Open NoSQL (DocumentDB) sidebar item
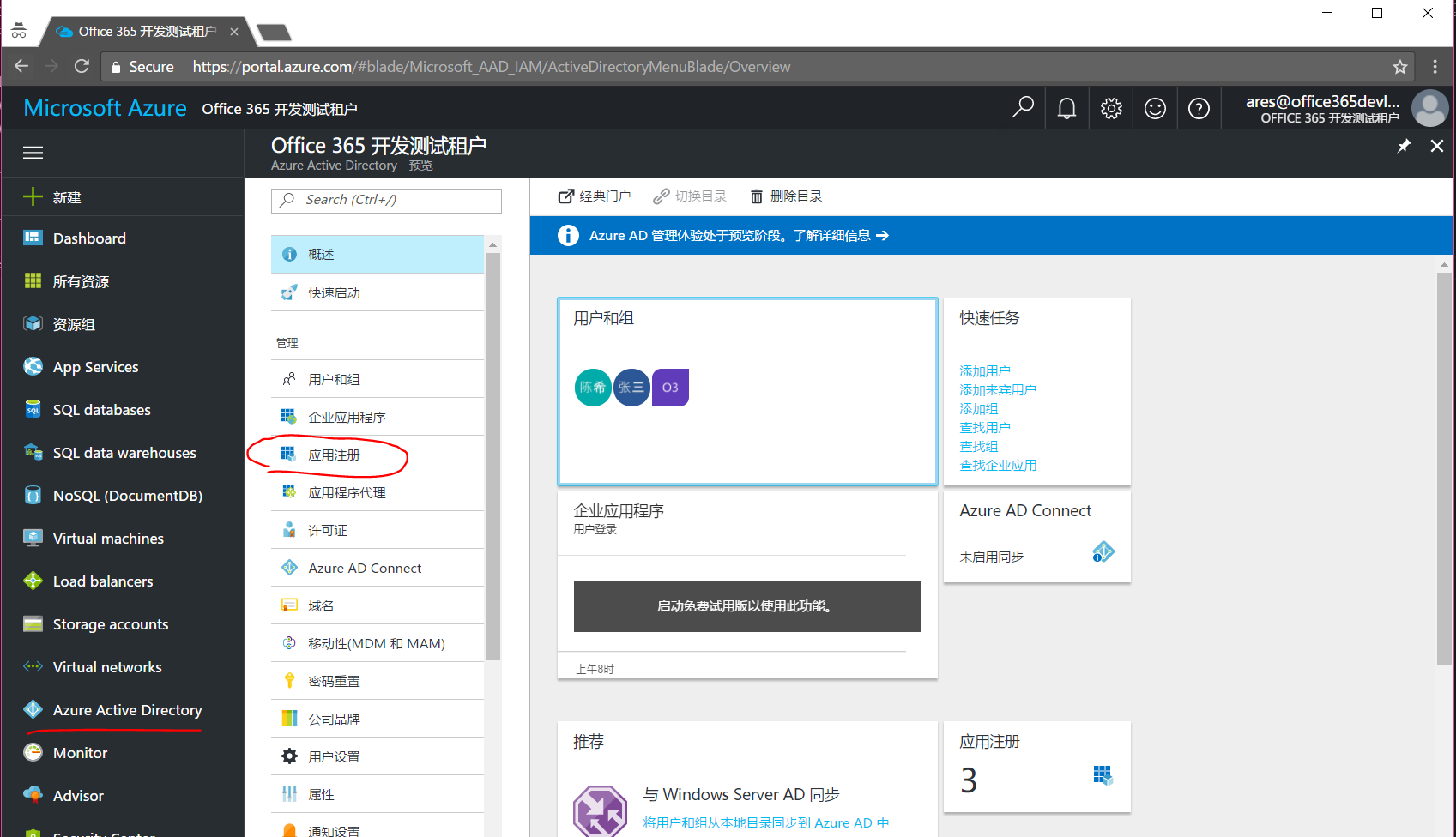 [x=123, y=496]
